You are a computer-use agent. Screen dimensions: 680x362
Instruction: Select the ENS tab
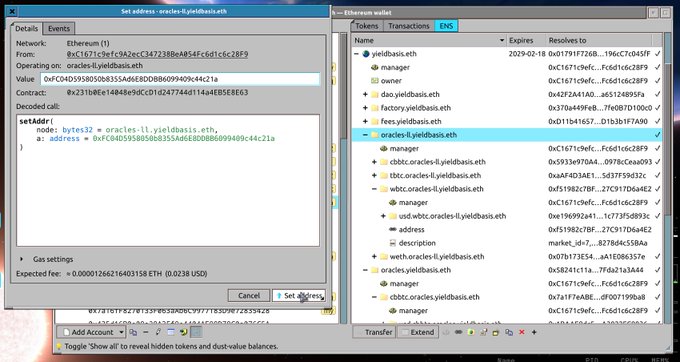pos(446,26)
